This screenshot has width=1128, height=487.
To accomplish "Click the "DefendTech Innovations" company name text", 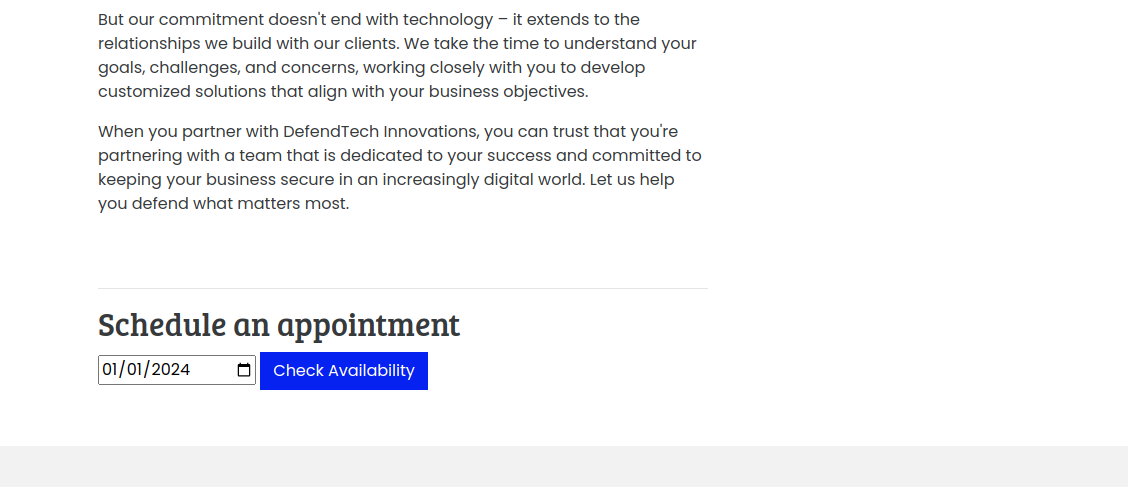I will click(381, 132).
